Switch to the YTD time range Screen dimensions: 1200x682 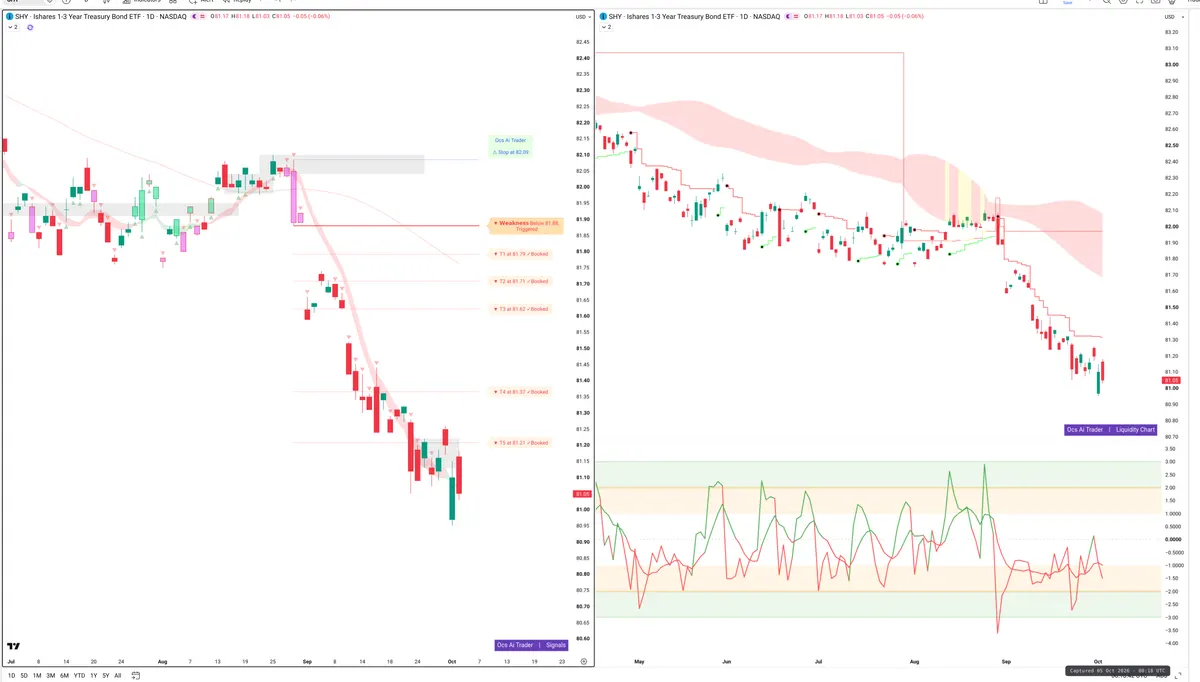79,675
